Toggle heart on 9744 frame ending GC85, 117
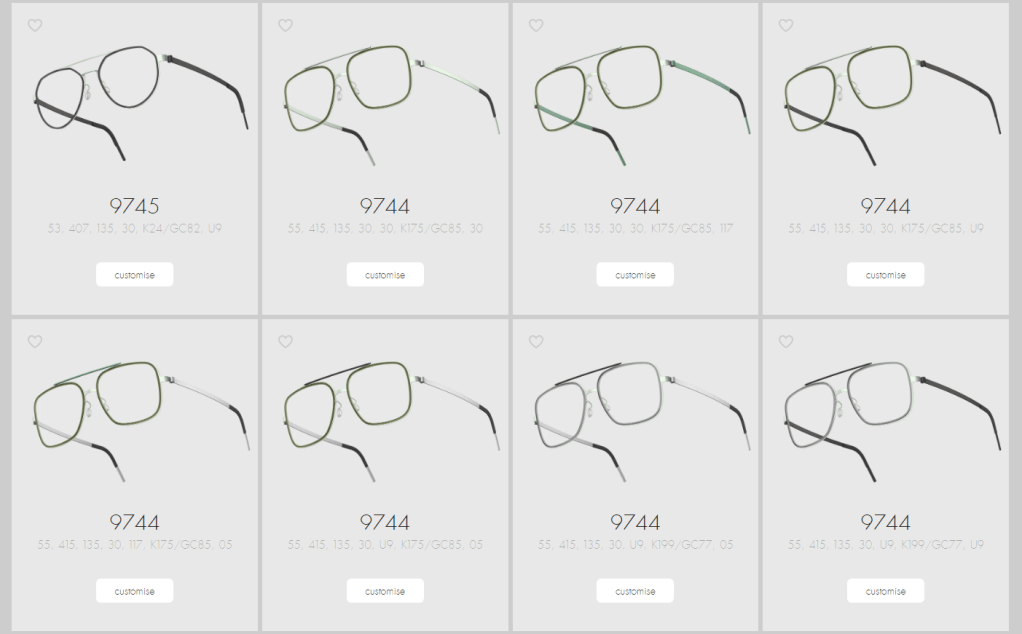The width and height of the screenshot is (1022, 634). tap(536, 25)
